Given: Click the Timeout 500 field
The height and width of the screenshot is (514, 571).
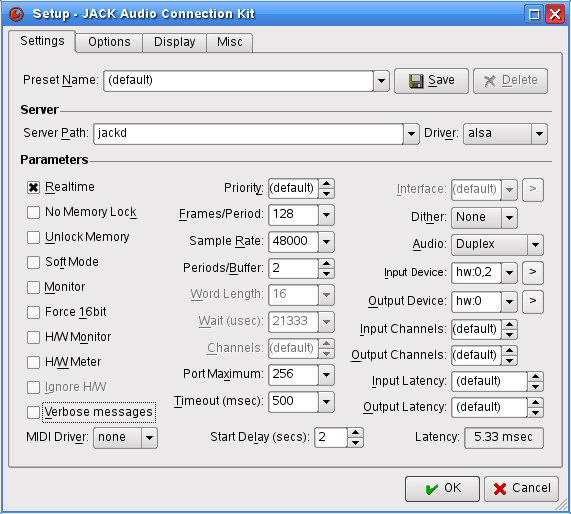Looking at the screenshot, I should [x=294, y=401].
